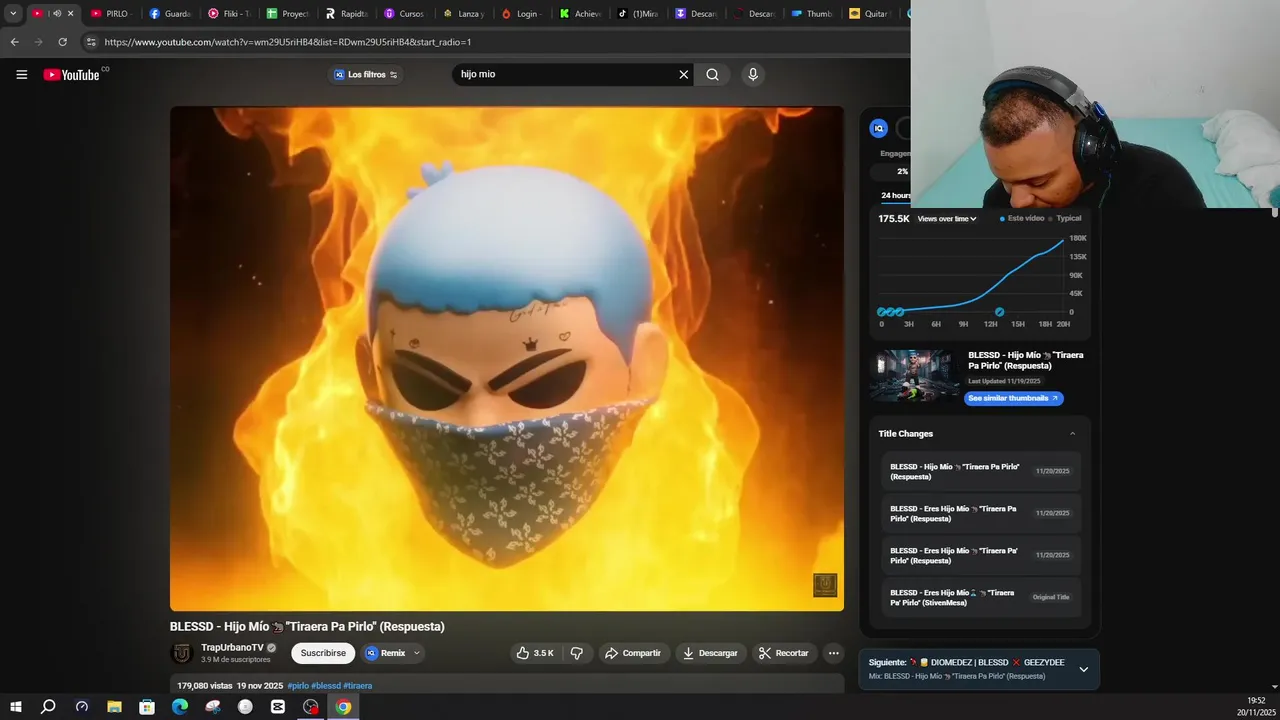Open taskbar search magnifier
Viewport: 1280px width, 720px height.
(48, 707)
